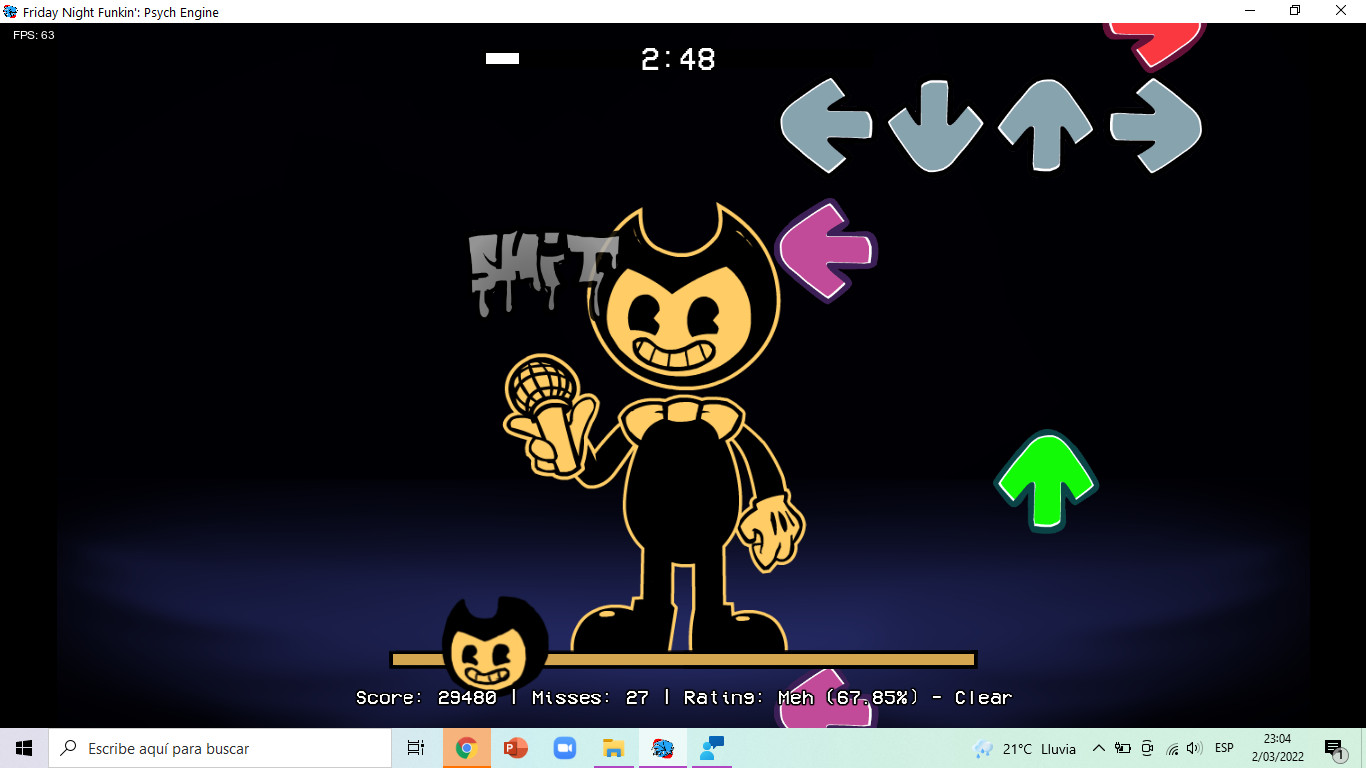Click the gray left arrow receptor
1366x768 pixels.
pos(826,126)
